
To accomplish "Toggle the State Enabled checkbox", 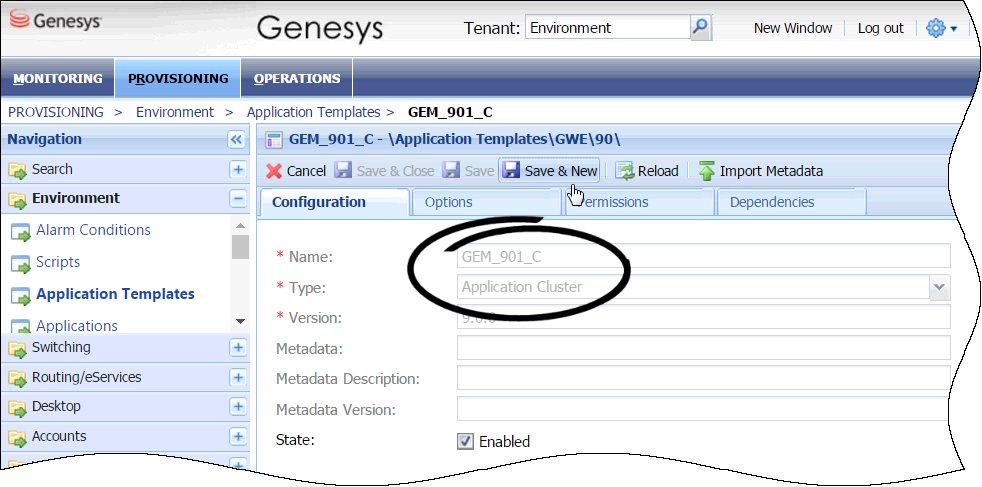I will click(465, 441).
